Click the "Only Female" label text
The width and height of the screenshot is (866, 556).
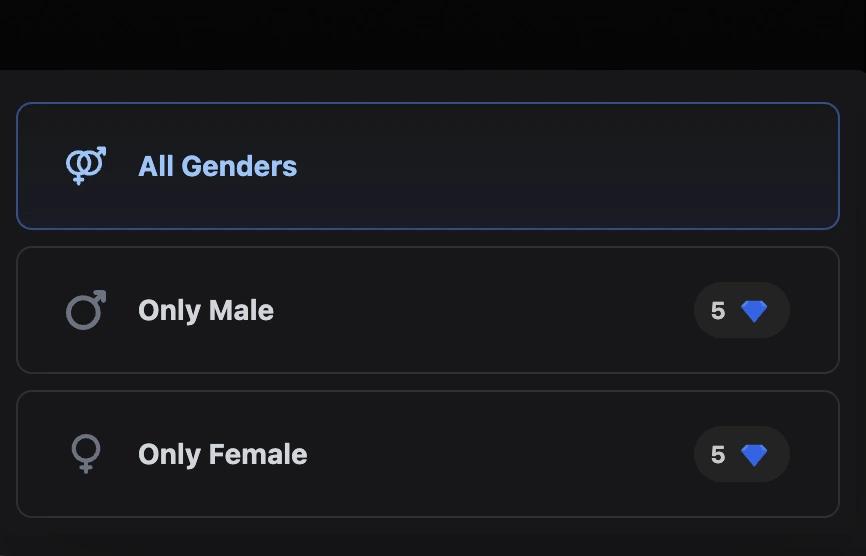(x=222, y=454)
